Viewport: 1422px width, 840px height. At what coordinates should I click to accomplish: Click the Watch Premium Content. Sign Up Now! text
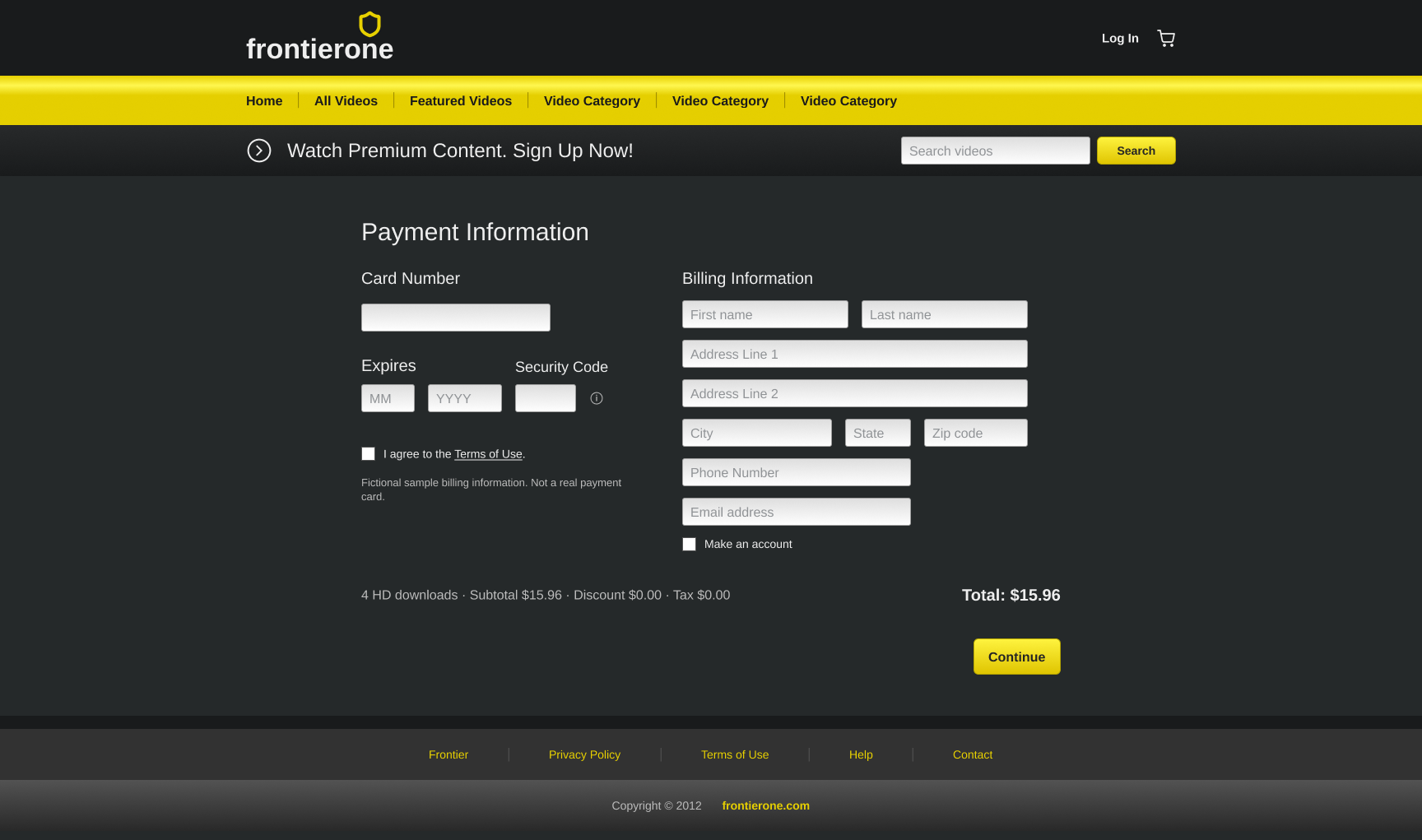tap(460, 151)
